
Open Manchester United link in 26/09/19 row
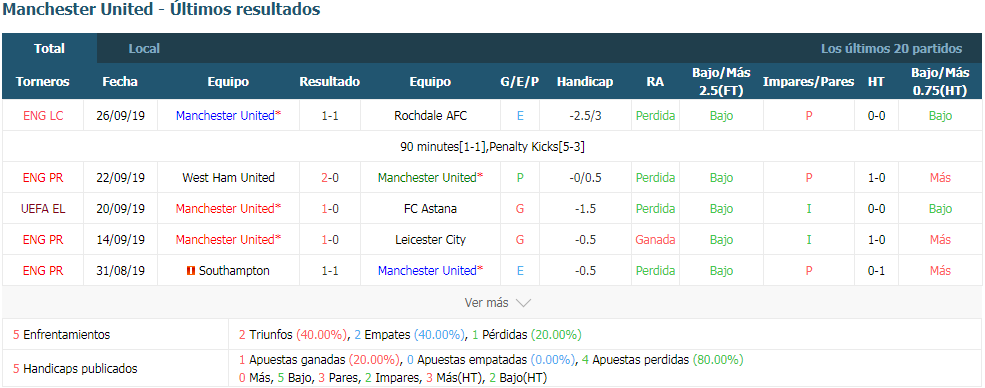[228, 116]
